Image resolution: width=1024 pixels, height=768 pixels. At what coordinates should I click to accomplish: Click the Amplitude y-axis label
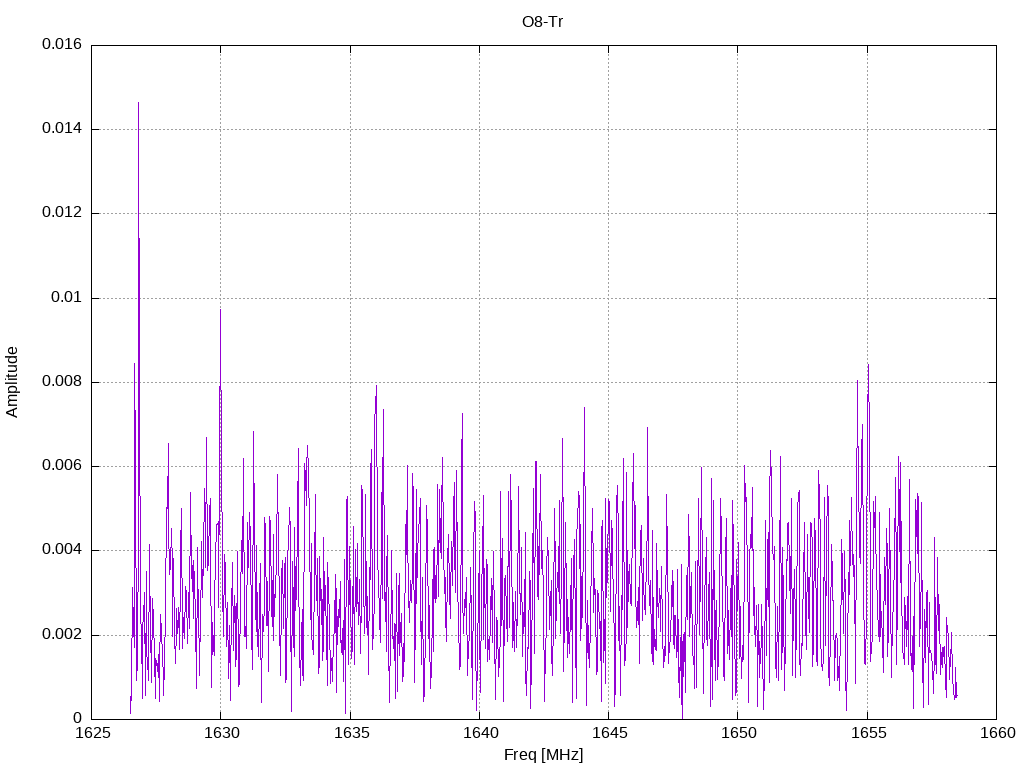13,381
